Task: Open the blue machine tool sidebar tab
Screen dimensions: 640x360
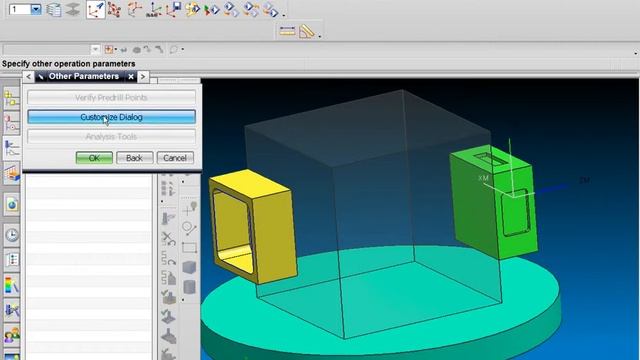Action: point(12,310)
